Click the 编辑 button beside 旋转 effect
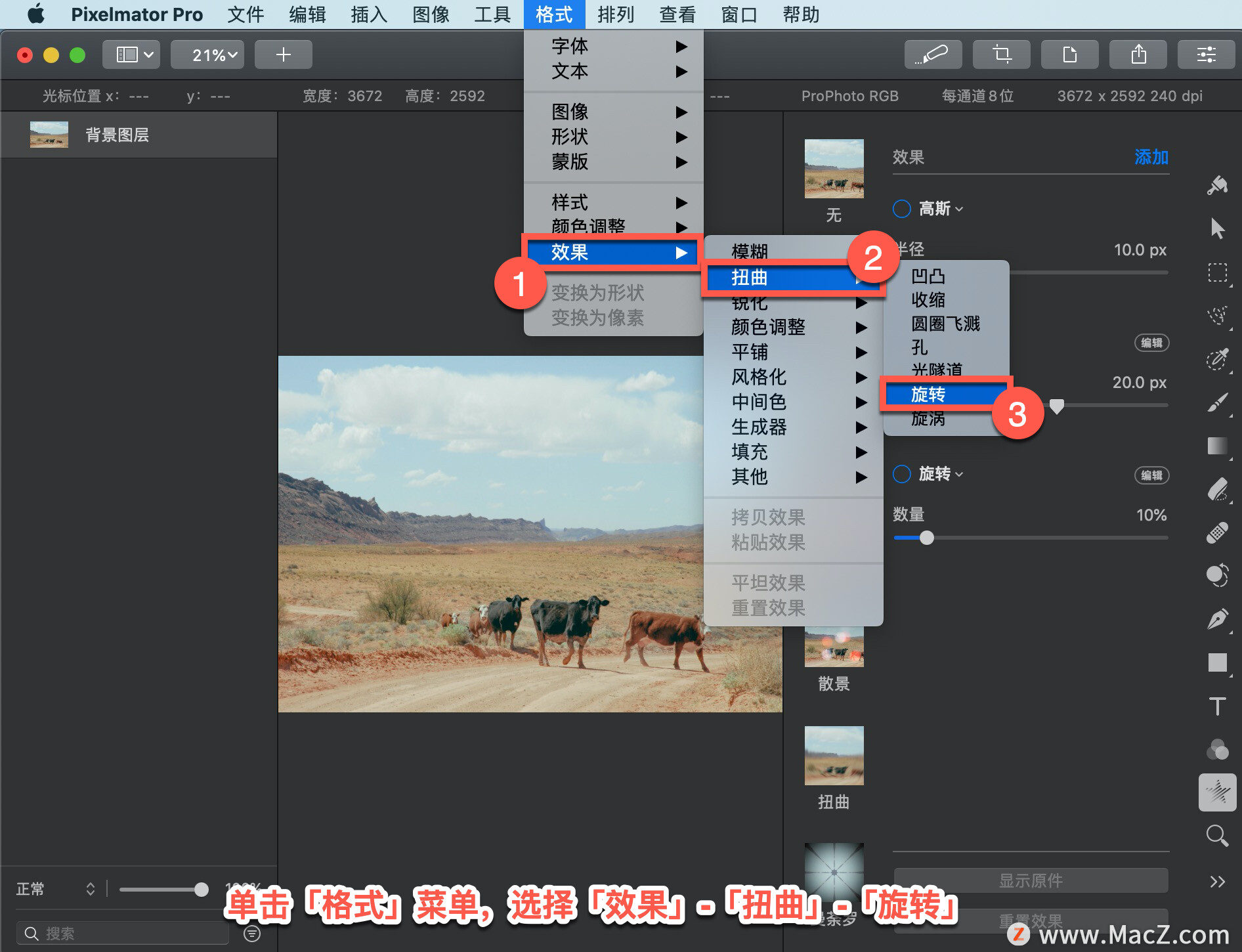The image size is (1242, 952). point(1151,475)
